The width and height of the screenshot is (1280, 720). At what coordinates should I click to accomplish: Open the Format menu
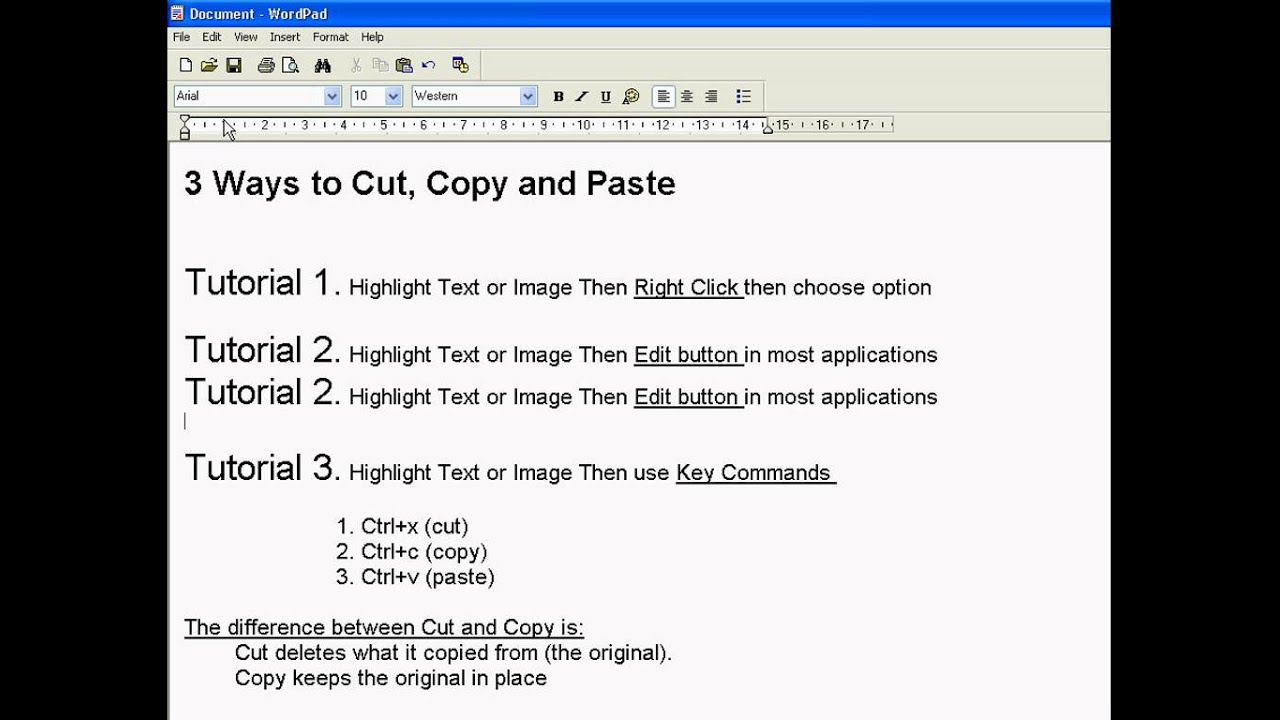[330, 37]
